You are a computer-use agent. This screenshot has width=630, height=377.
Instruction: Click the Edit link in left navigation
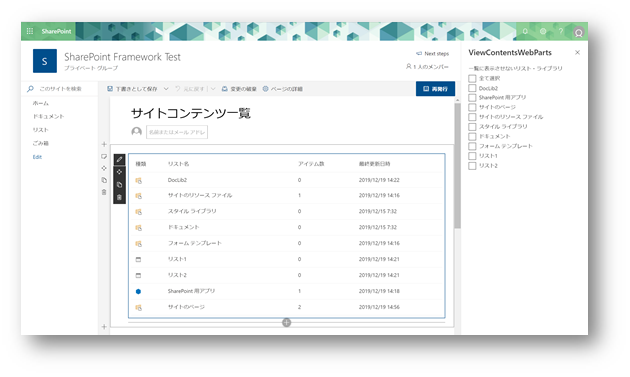[x=37, y=157]
